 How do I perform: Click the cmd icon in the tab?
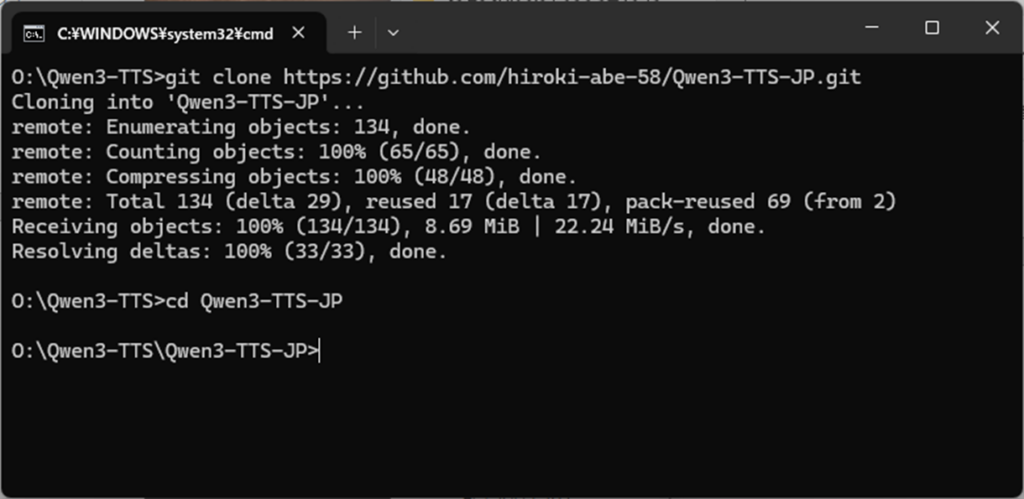tap(34, 32)
